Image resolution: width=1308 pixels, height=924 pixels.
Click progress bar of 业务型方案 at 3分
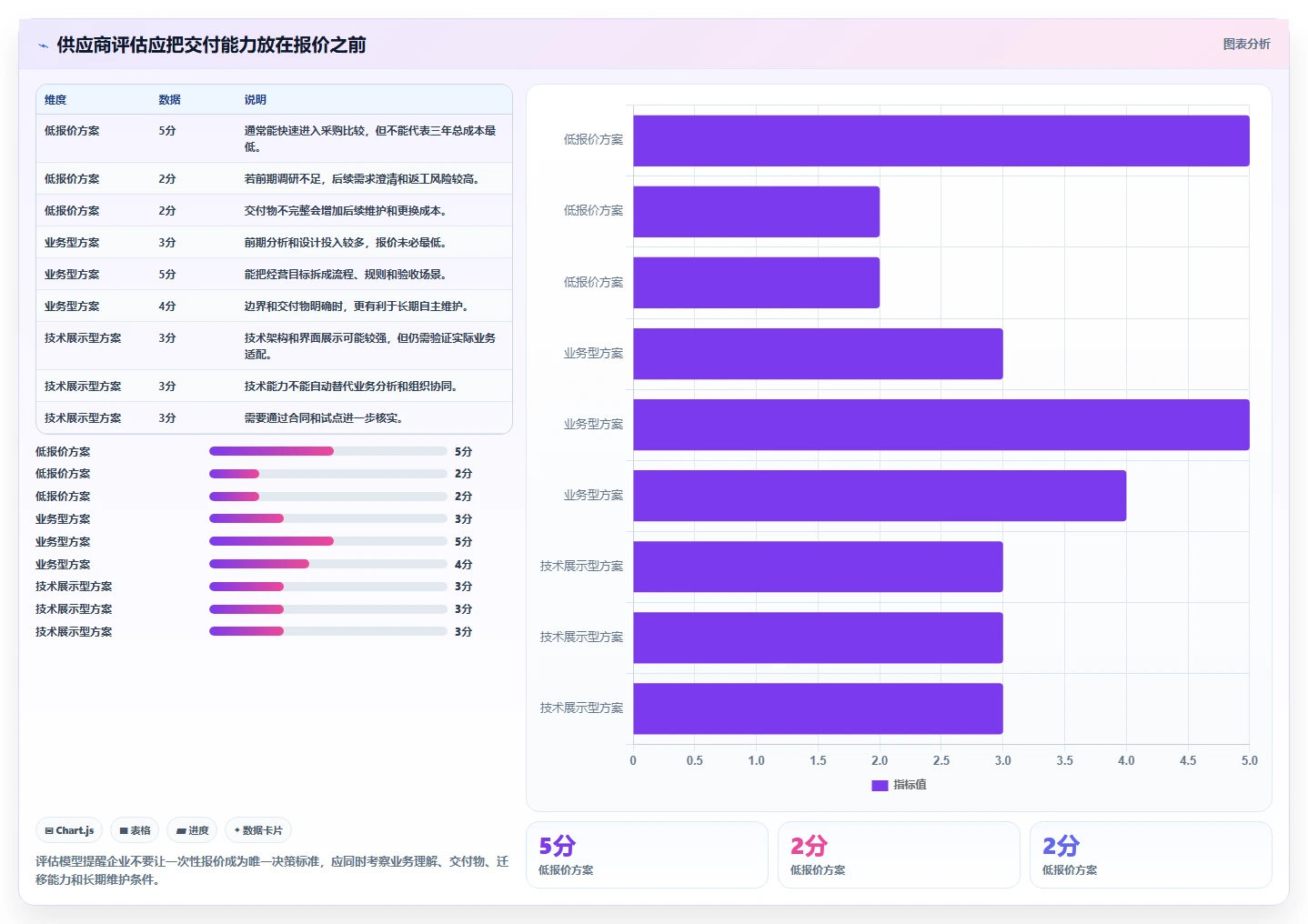pos(328,518)
